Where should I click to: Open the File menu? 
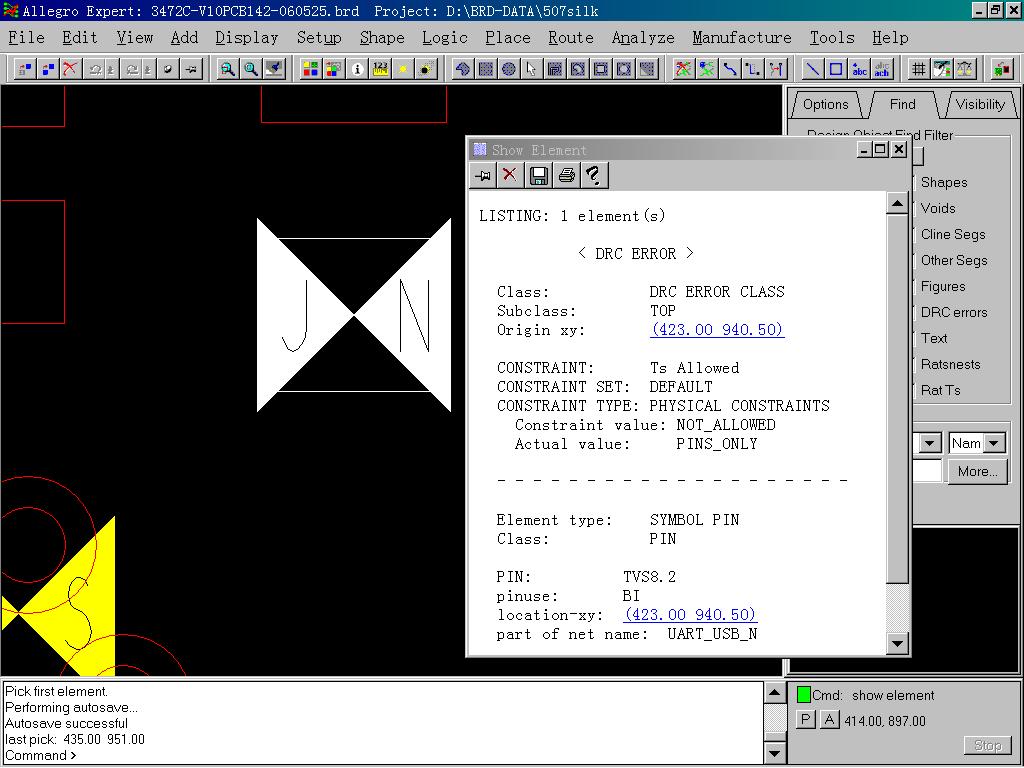click(26, 38)
